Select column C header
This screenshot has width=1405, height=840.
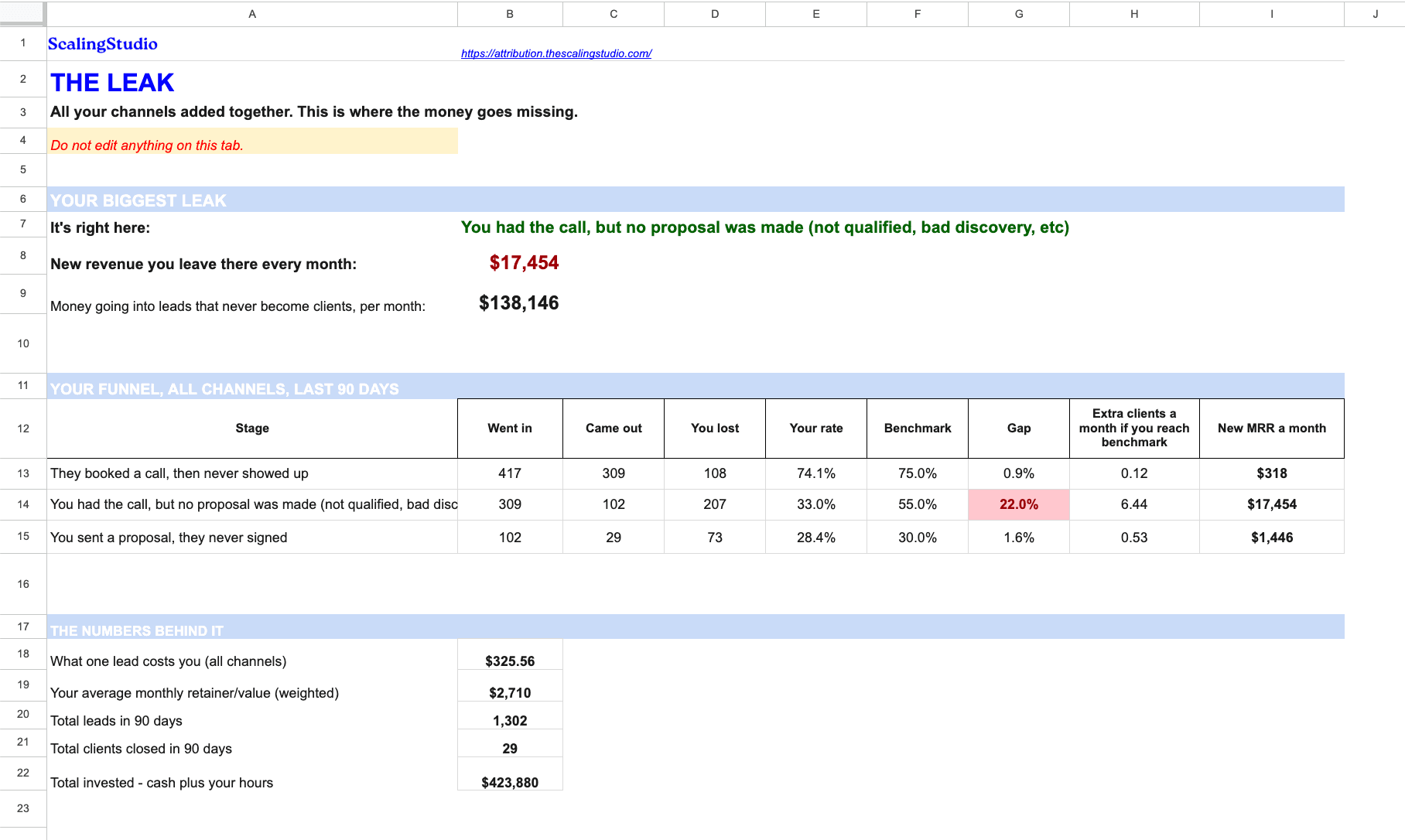(x=614, y=14)
